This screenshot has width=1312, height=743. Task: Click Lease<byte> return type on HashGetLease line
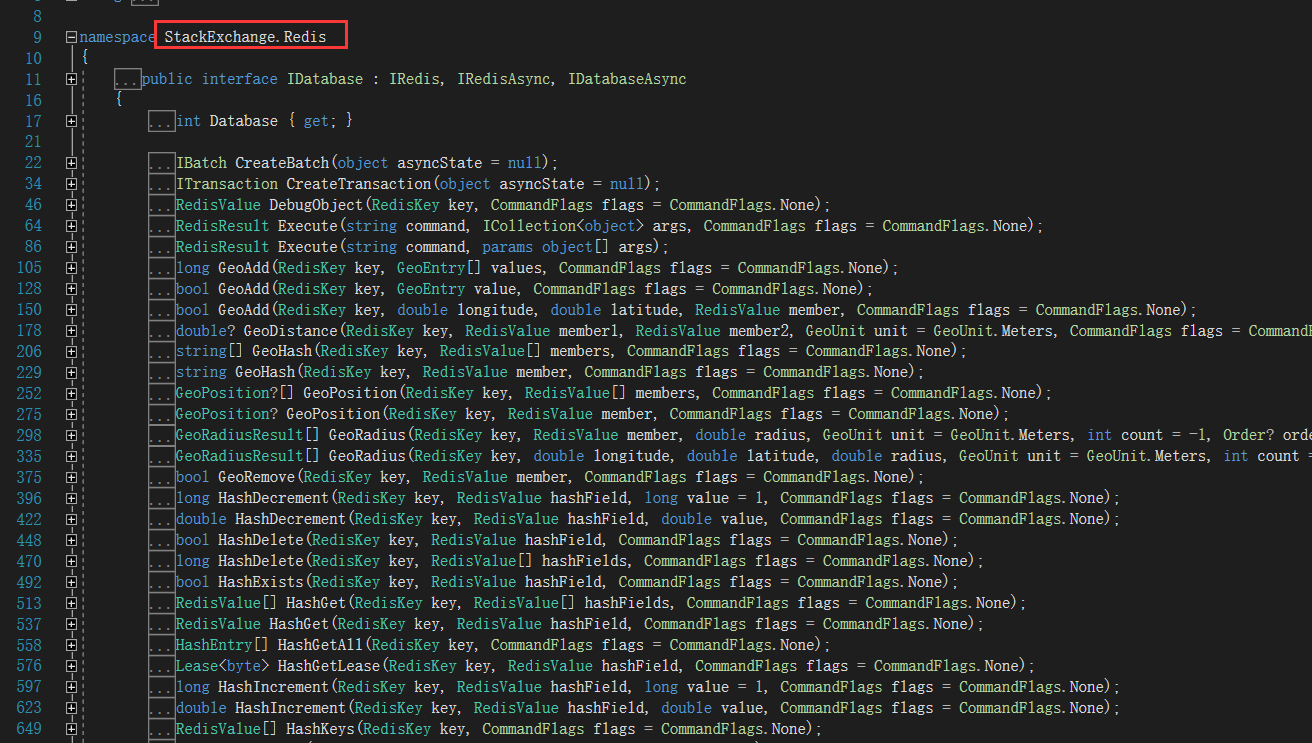(222, 667)
